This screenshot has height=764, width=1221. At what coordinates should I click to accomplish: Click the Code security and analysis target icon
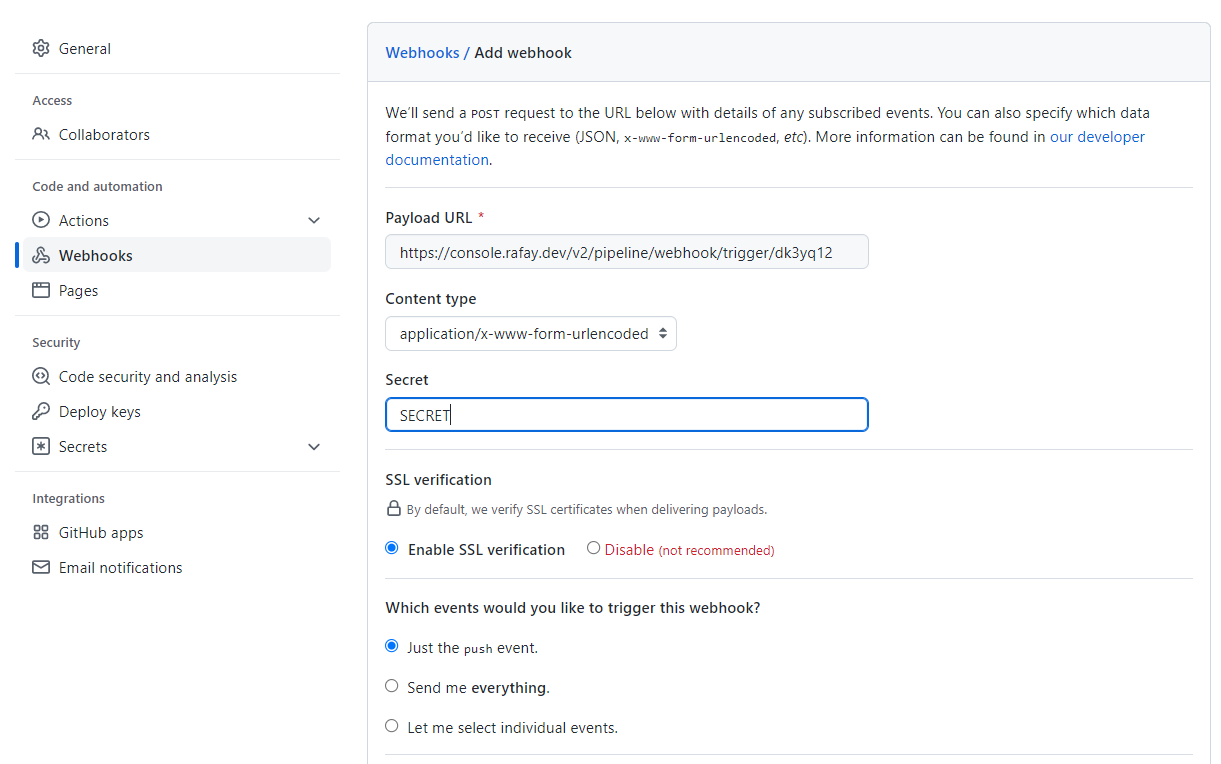(x=40, y=376)
